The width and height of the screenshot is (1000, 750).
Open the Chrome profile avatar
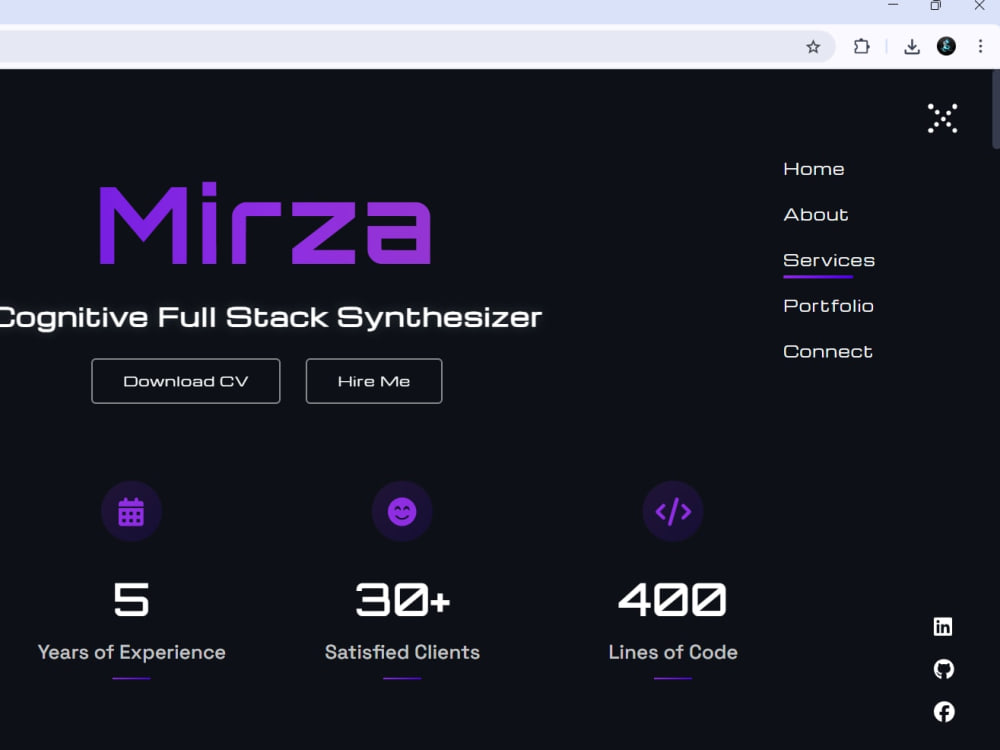[x=946, y=46]
